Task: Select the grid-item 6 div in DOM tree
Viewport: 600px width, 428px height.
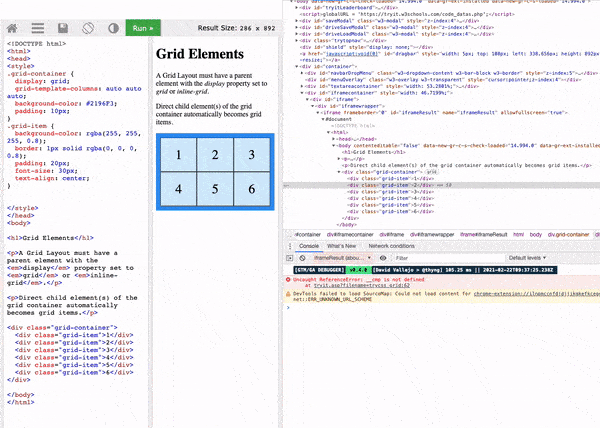Action: 391,212
